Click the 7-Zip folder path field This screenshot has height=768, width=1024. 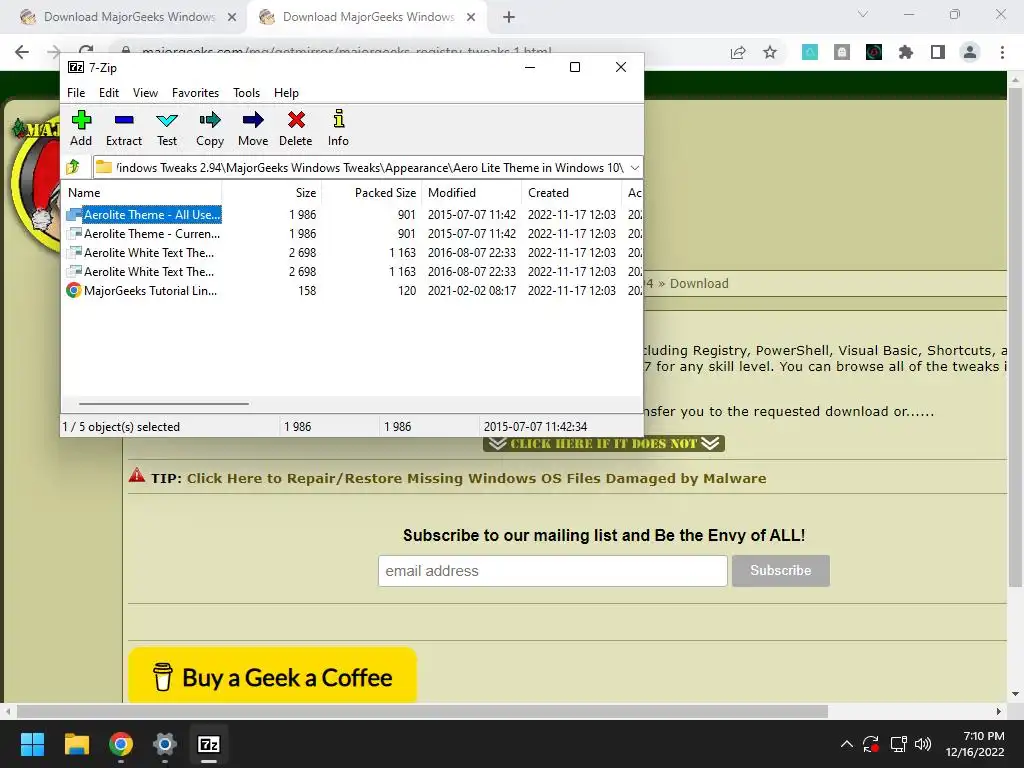[x=360, y=168]
